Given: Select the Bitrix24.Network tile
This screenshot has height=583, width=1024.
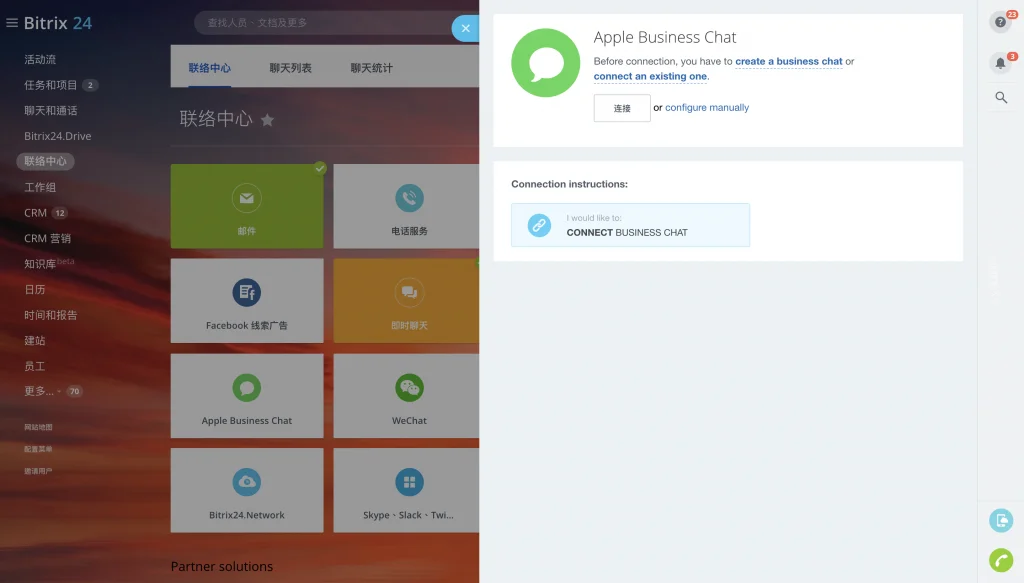Looking at the screenshot, I should (247, 490).
